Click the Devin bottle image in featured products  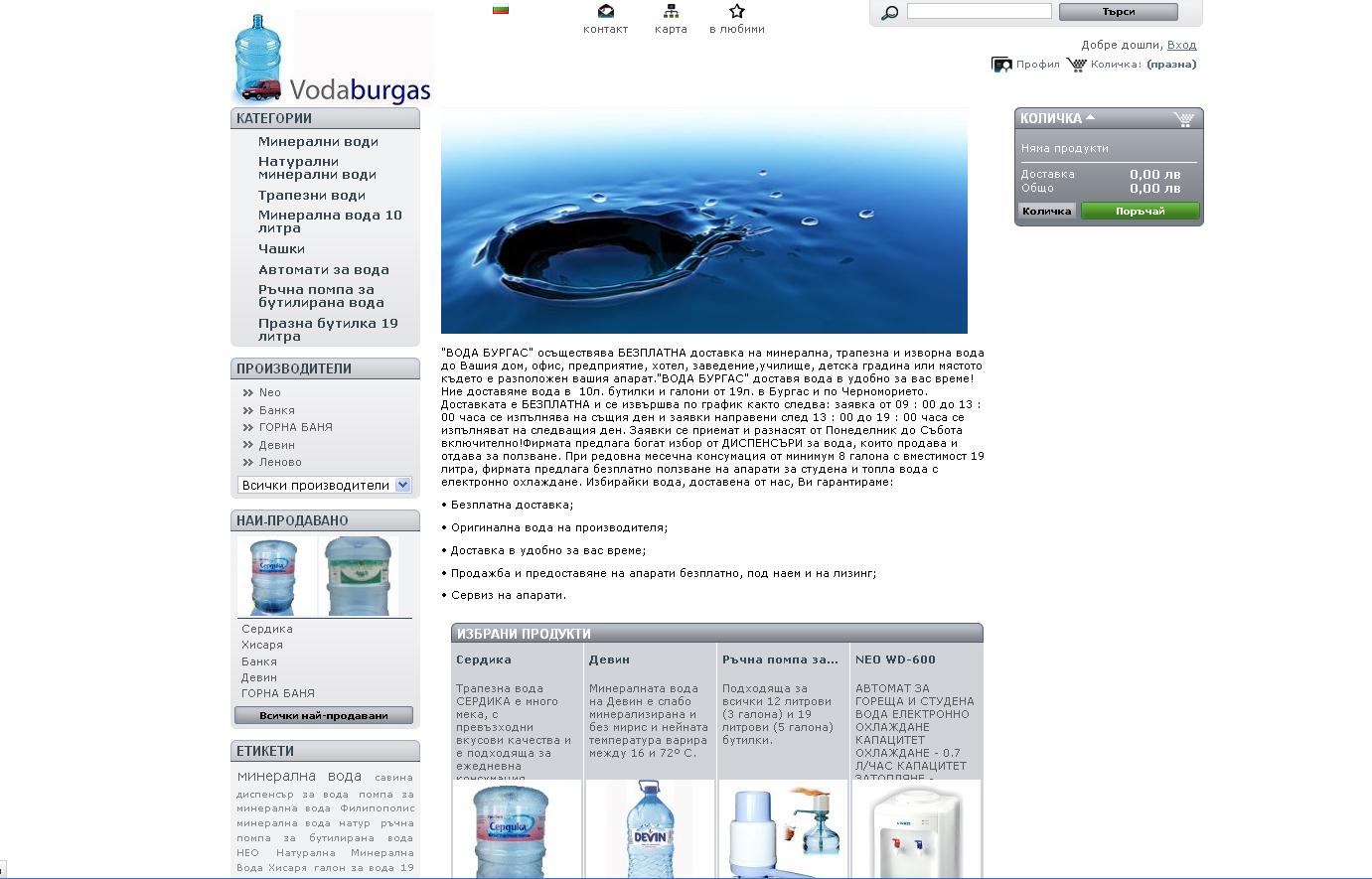point(650,829)
